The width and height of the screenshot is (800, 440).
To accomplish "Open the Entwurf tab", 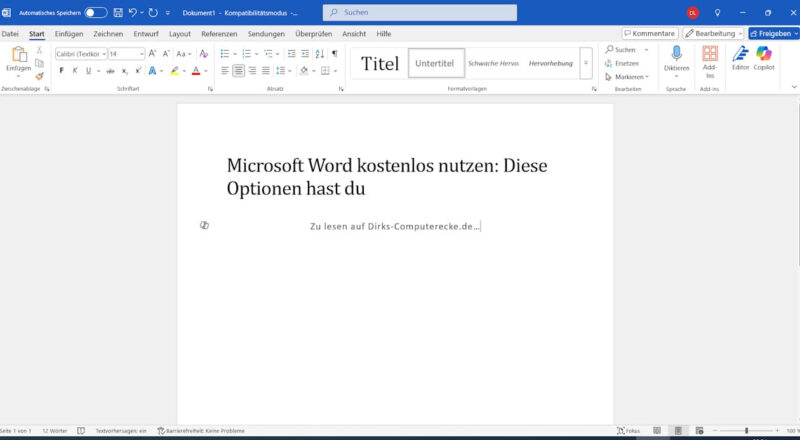I will coord(146,34).
